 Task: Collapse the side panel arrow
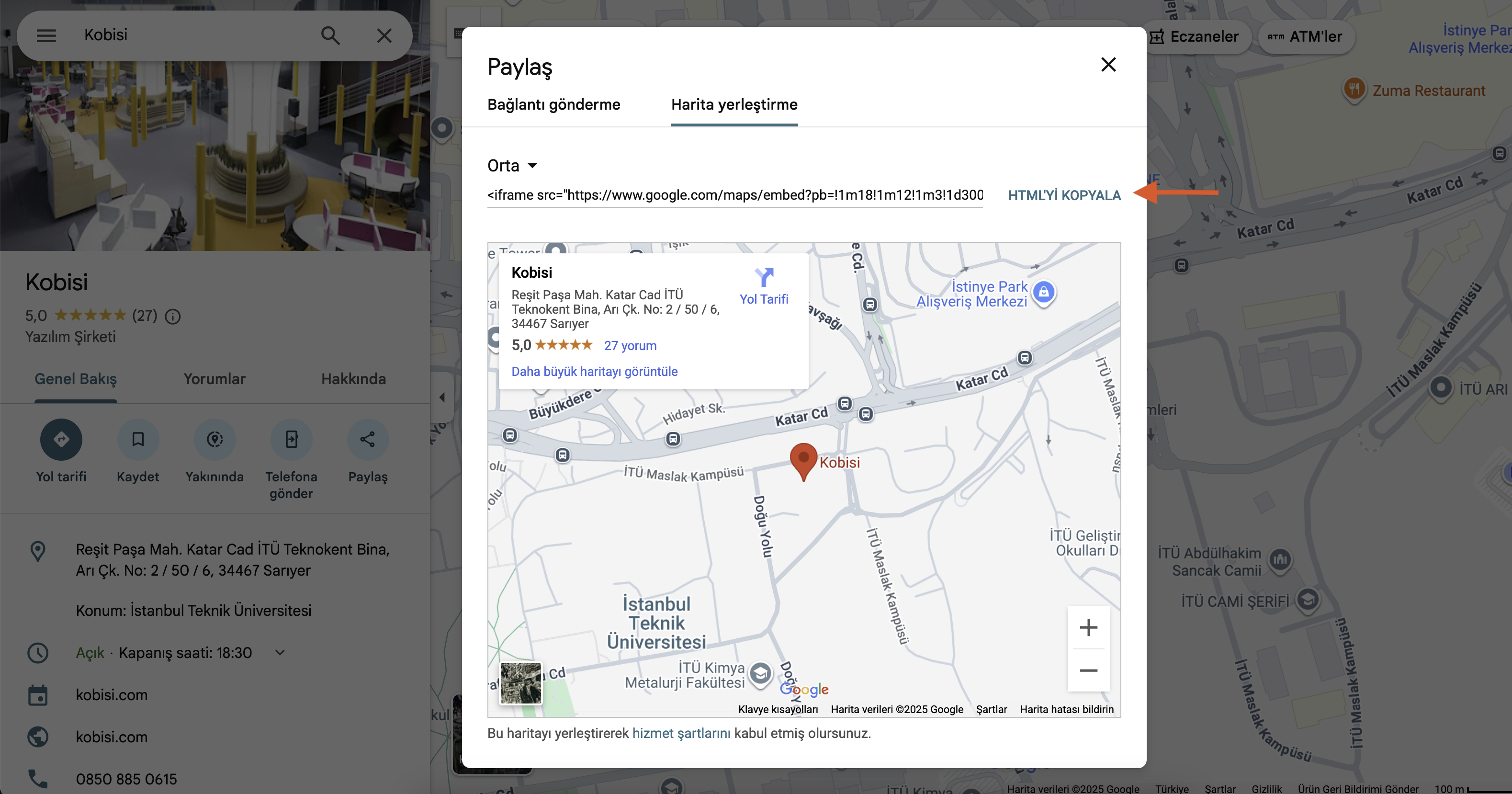(442, 397)
